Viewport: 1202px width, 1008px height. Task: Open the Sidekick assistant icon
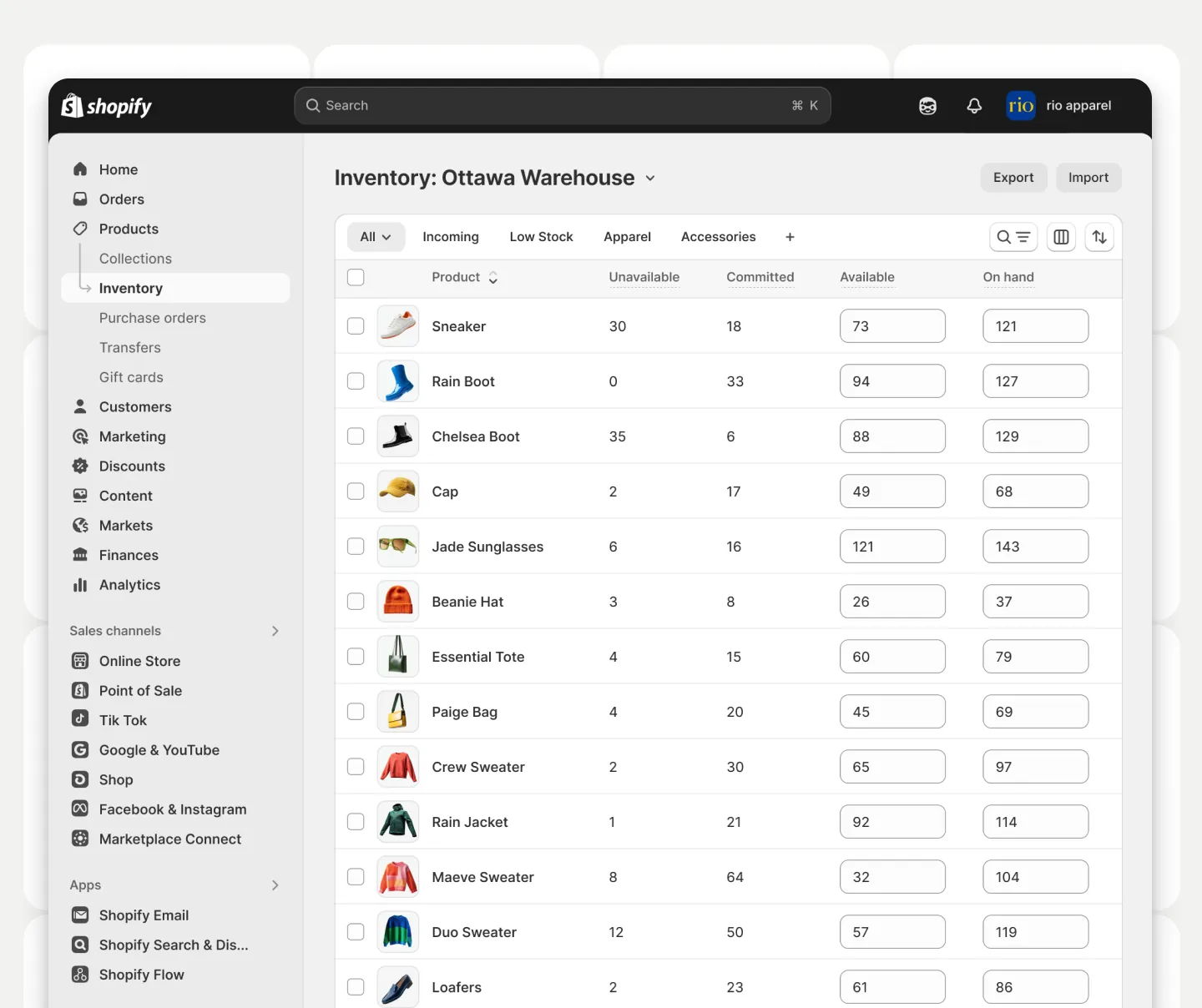[927, 106]
